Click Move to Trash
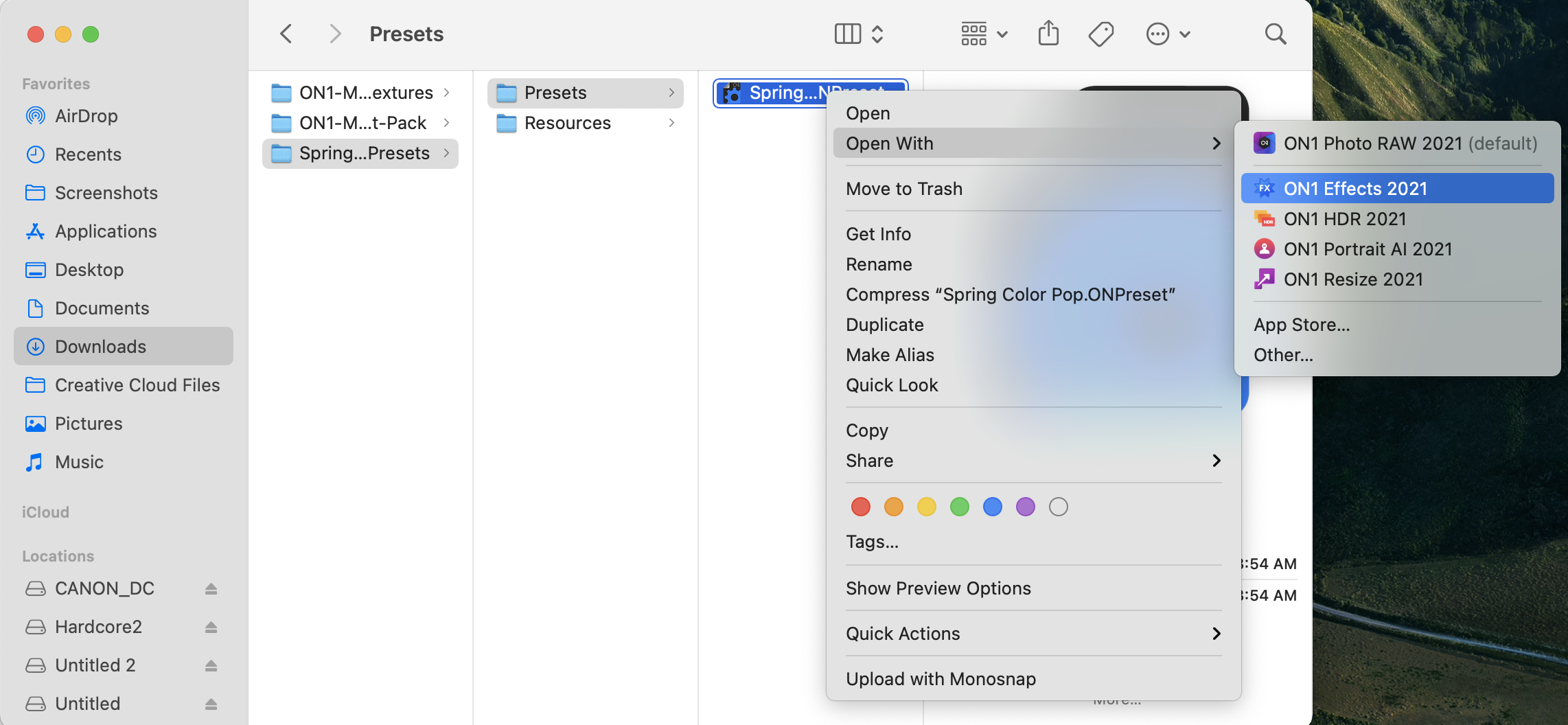The image size is (1568, 725). click(x=903, y=189)
